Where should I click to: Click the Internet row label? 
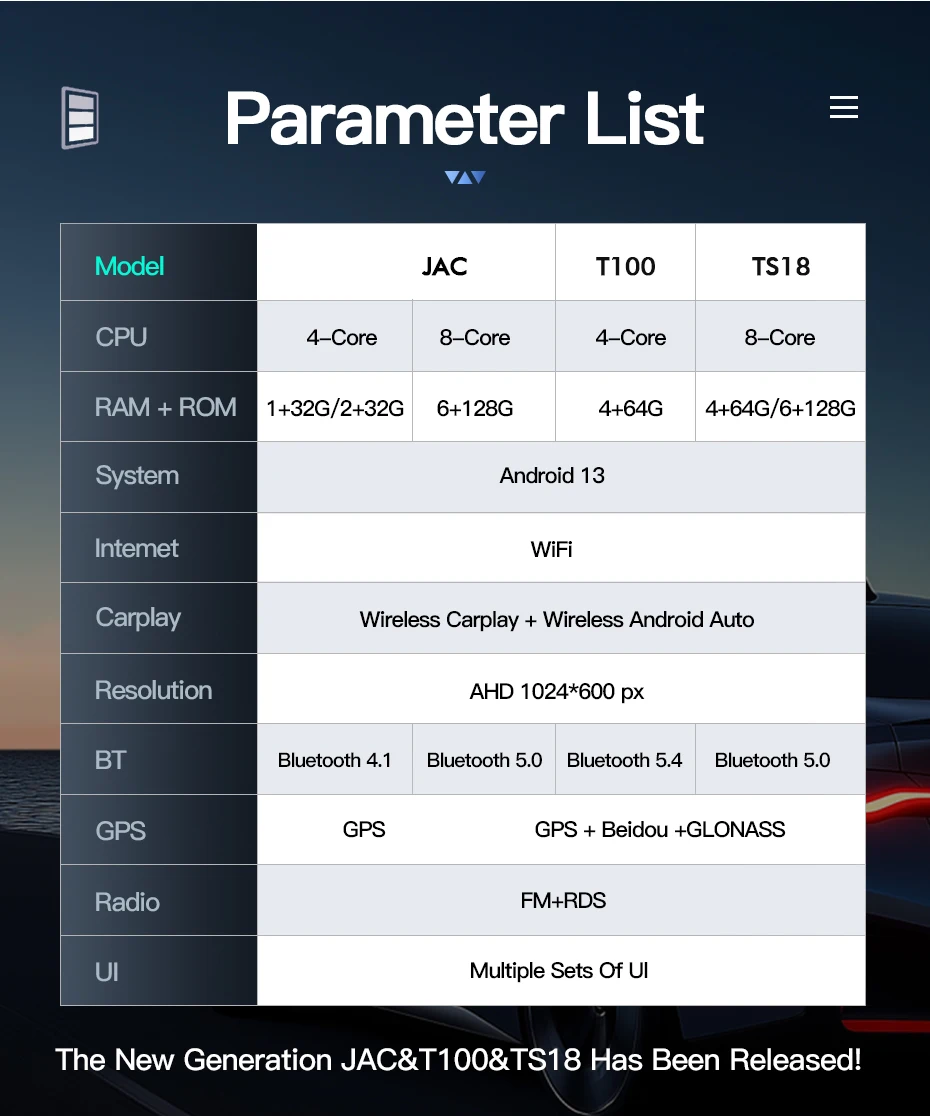tap(137, 548)
